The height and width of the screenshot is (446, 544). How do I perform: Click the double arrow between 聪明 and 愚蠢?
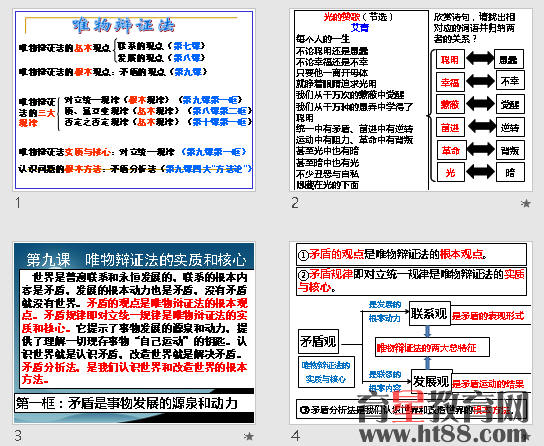(480, 58)
